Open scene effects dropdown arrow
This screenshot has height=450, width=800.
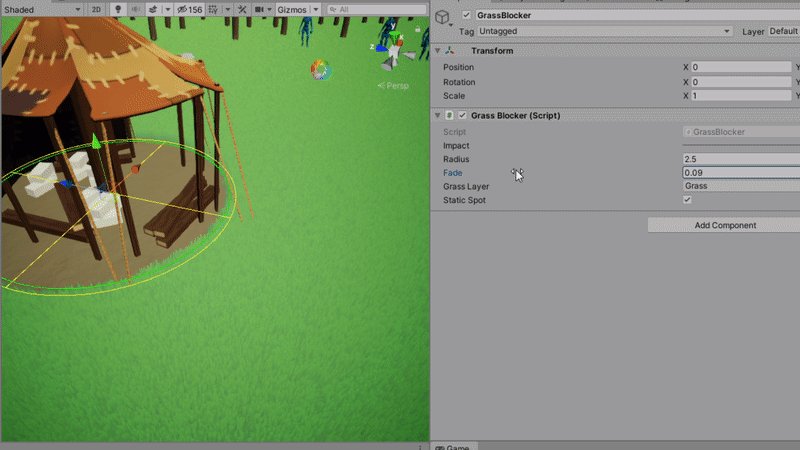(x=167, y=9)
